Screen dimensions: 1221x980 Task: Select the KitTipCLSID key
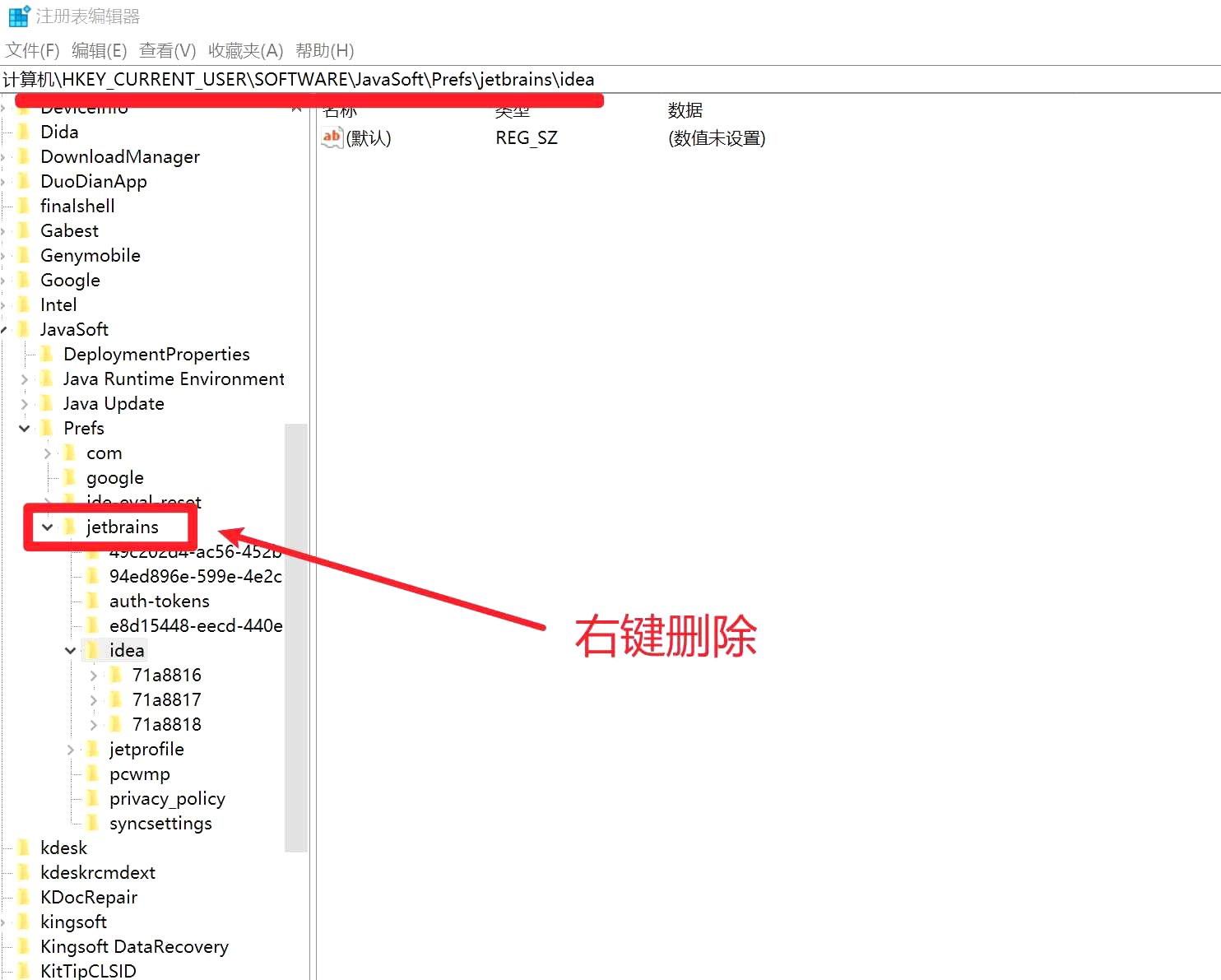point(88,971)
